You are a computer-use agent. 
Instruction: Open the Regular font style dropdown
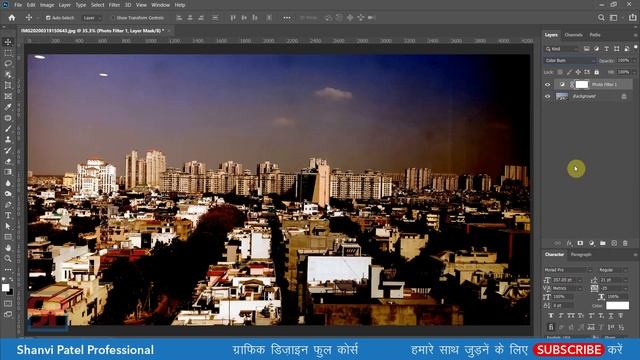coord(613,270)
